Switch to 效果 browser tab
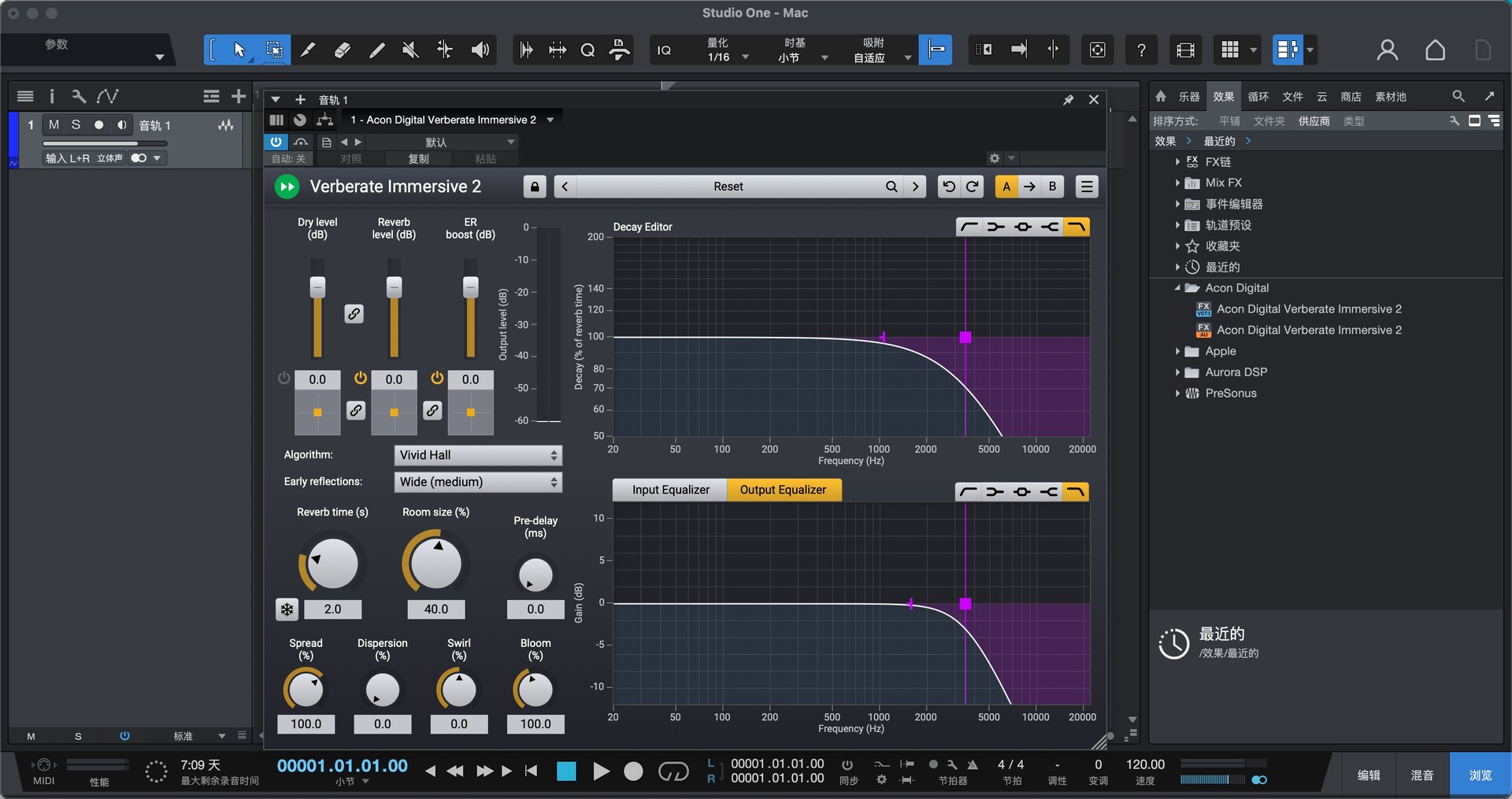The image size is (1512, 799). [1224, 97]
